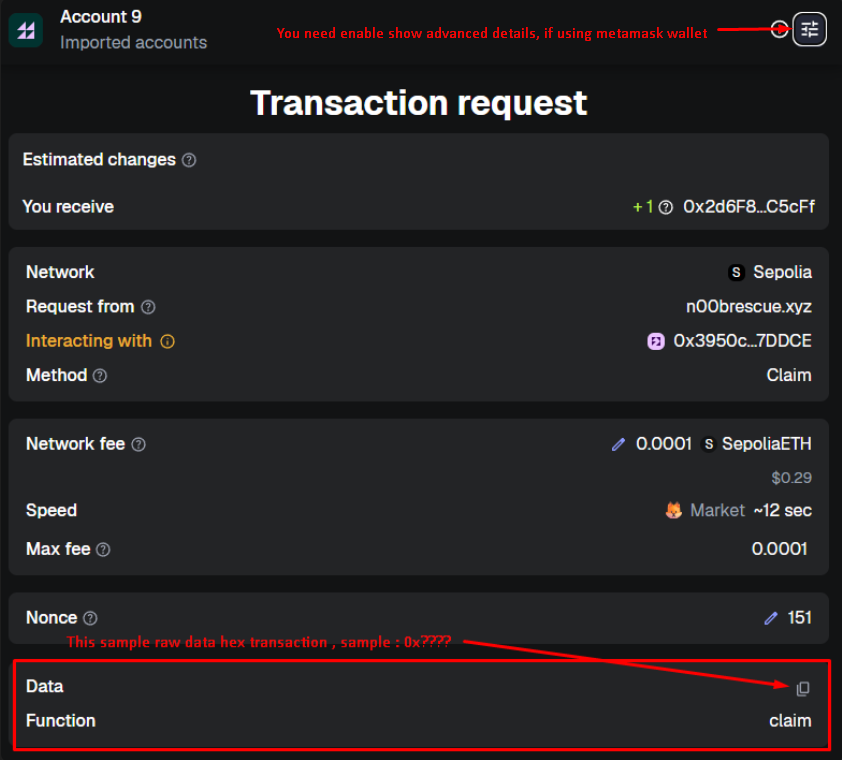Copy the raw transaction data hex
Viewport: 842px width, 760px height.
click(x=802, y=689)
